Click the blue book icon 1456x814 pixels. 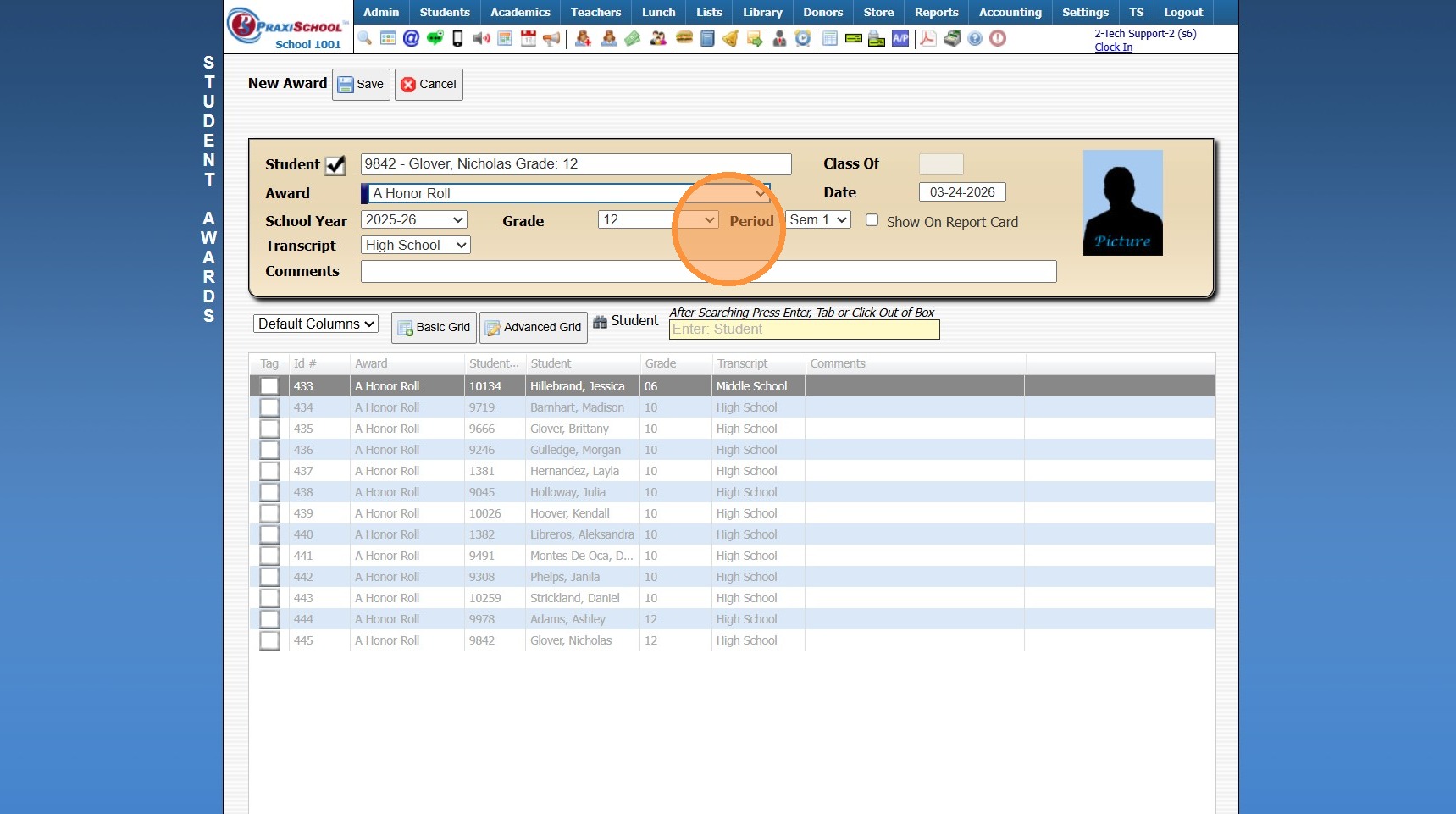click(x=707, y=38)
